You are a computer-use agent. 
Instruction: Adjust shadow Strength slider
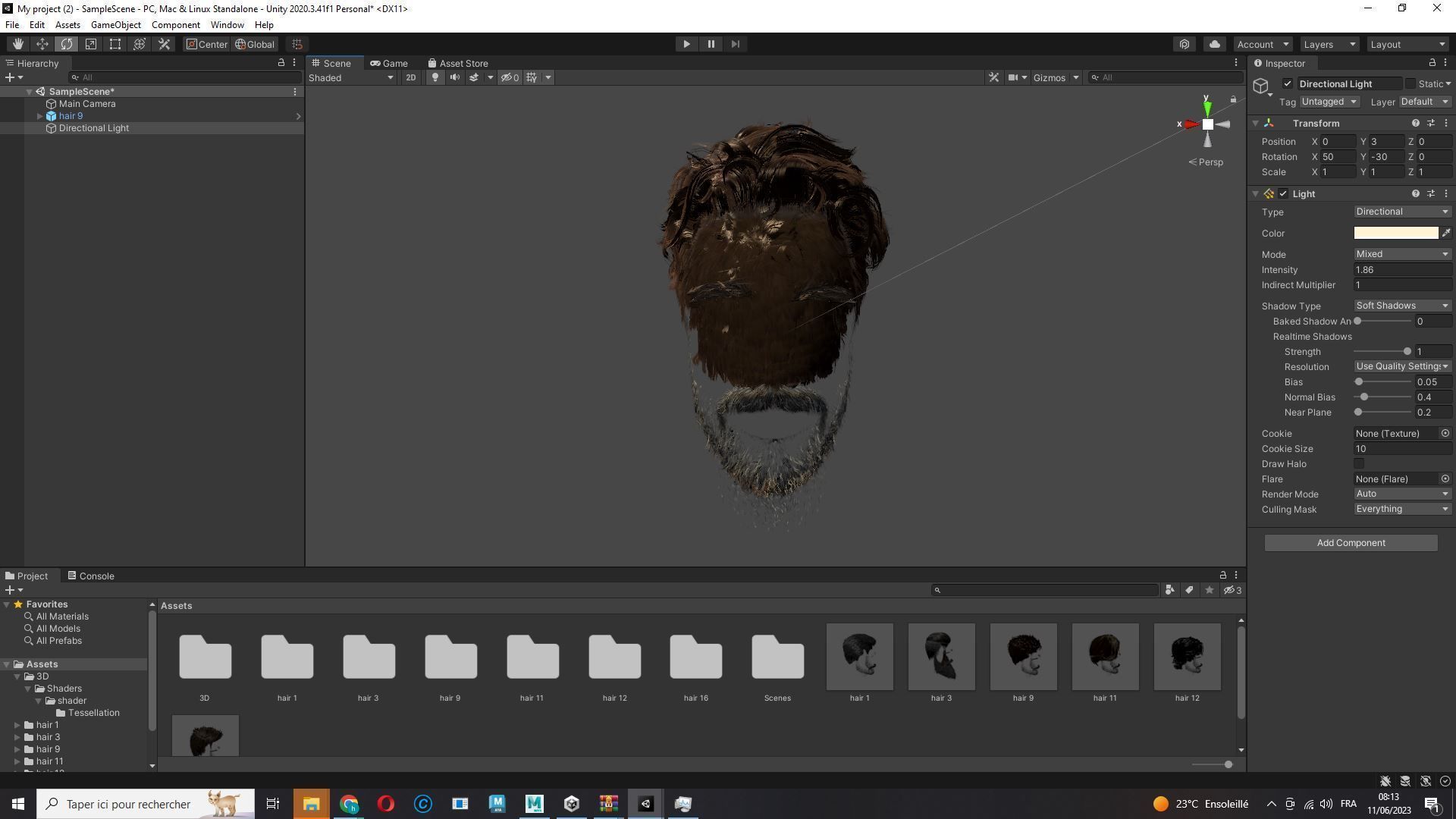click(x=1383, y=352)
